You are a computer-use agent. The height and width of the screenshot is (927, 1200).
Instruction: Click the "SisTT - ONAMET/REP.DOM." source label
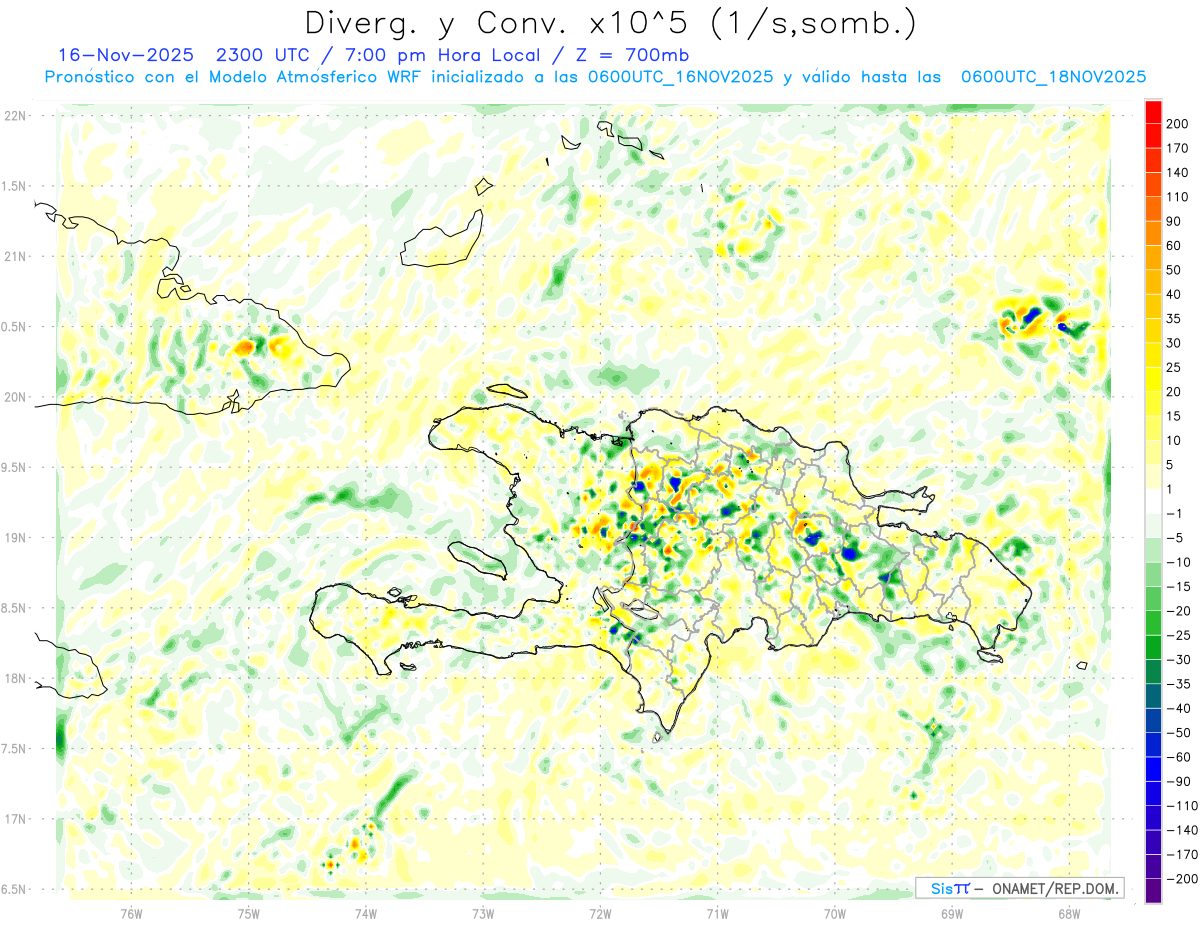click(1020, 888)
